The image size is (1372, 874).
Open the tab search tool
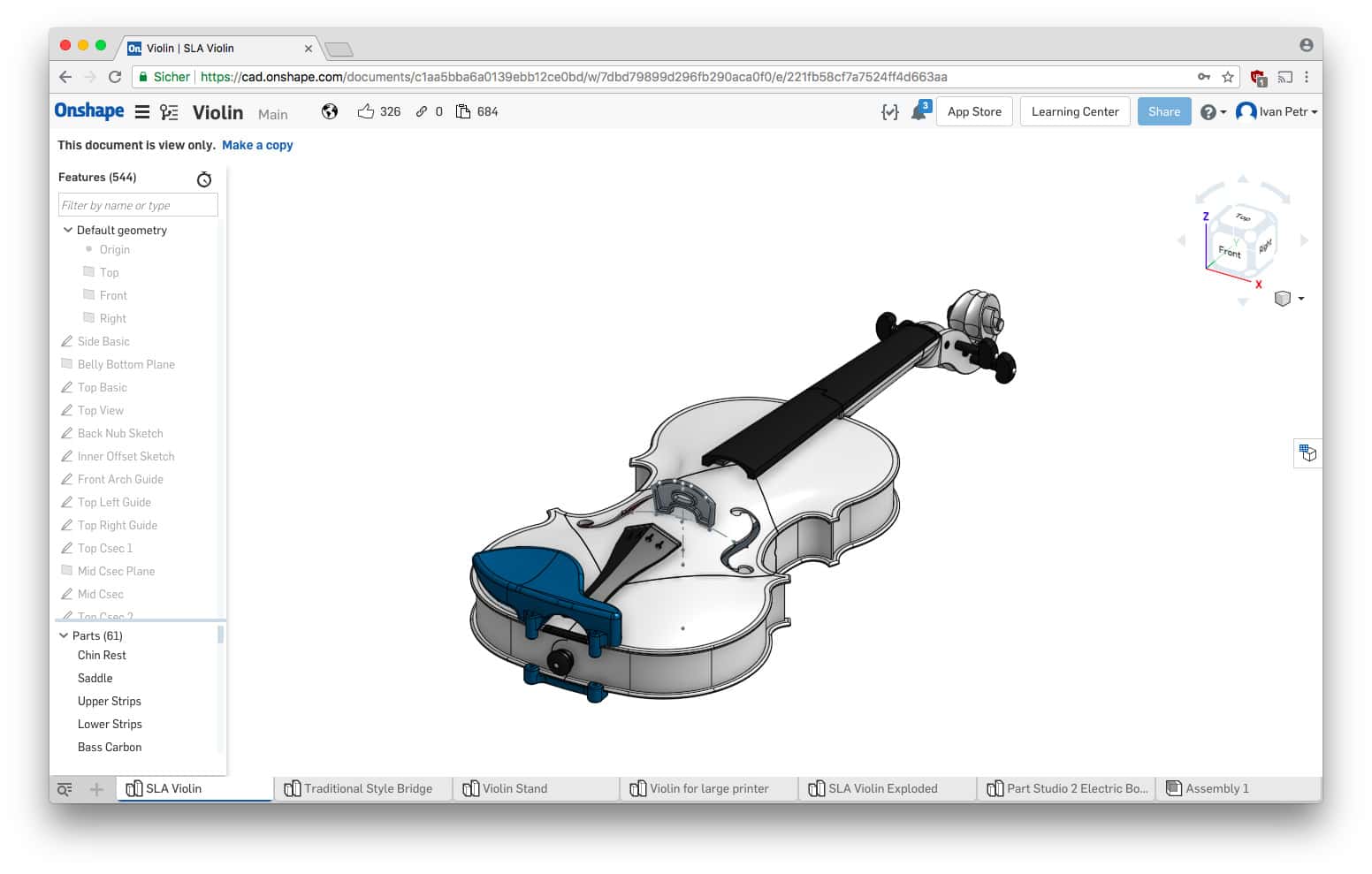click(63, 788)
